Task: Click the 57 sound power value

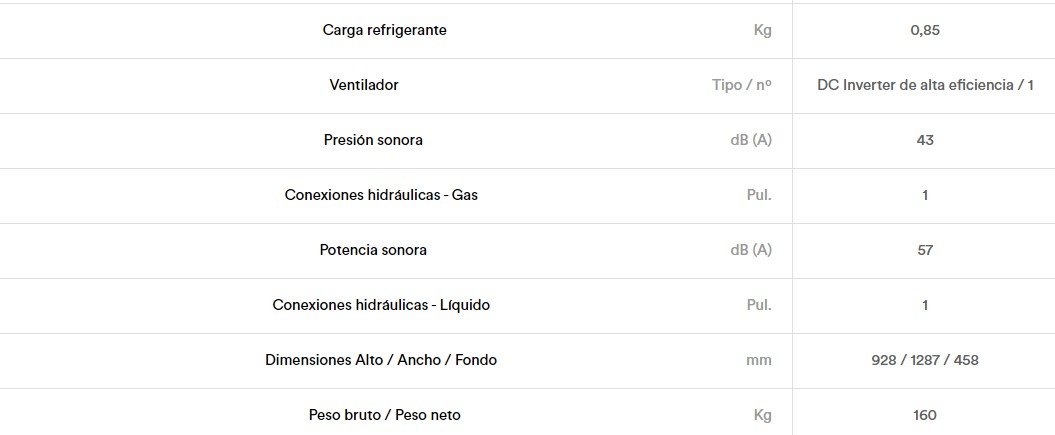Action: [925, 250]
